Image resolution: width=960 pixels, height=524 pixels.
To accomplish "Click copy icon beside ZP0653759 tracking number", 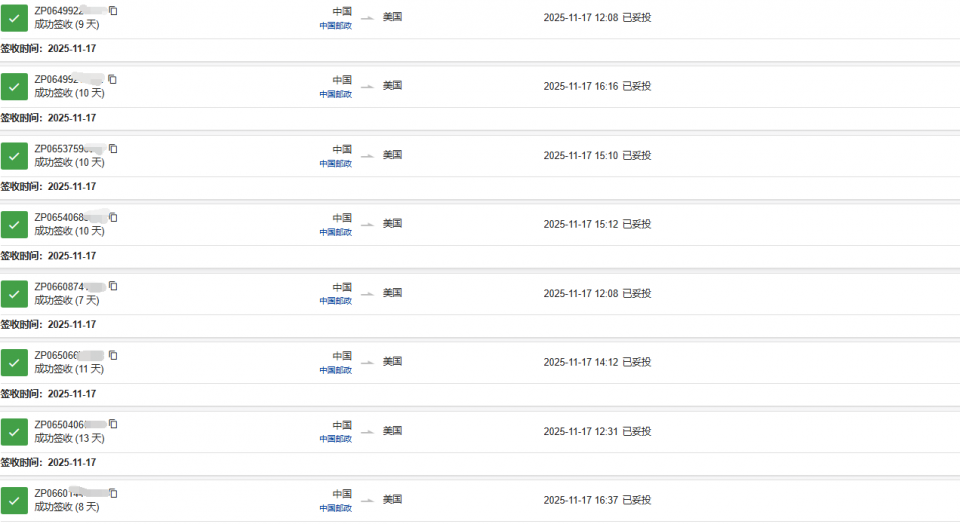I will (113, 148).
